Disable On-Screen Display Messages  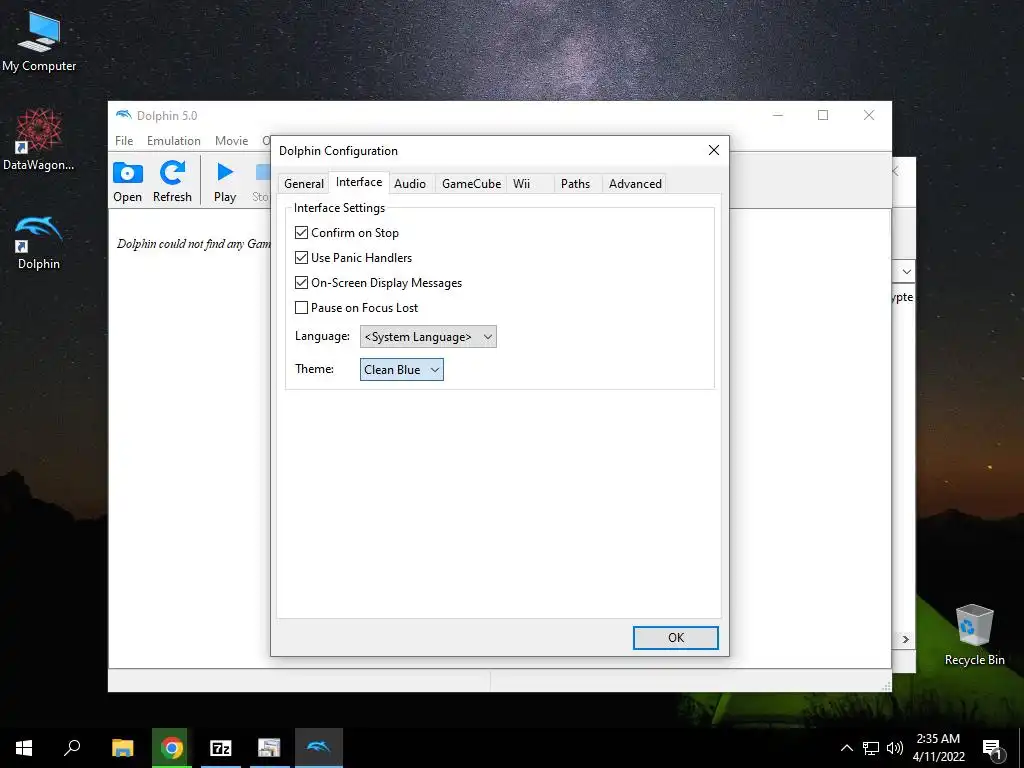click(301, 283)
